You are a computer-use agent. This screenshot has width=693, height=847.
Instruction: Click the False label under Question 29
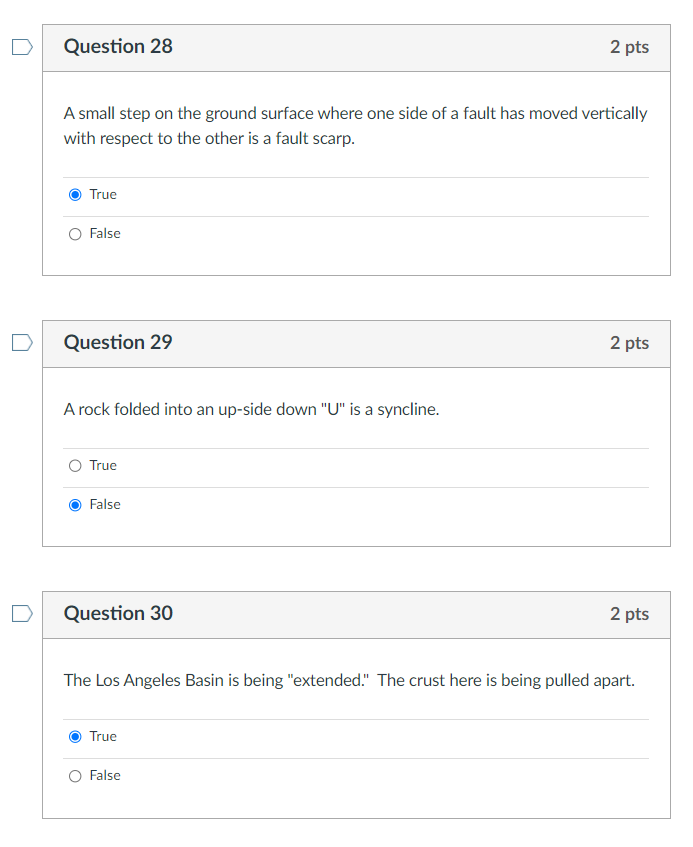(107, 504)
